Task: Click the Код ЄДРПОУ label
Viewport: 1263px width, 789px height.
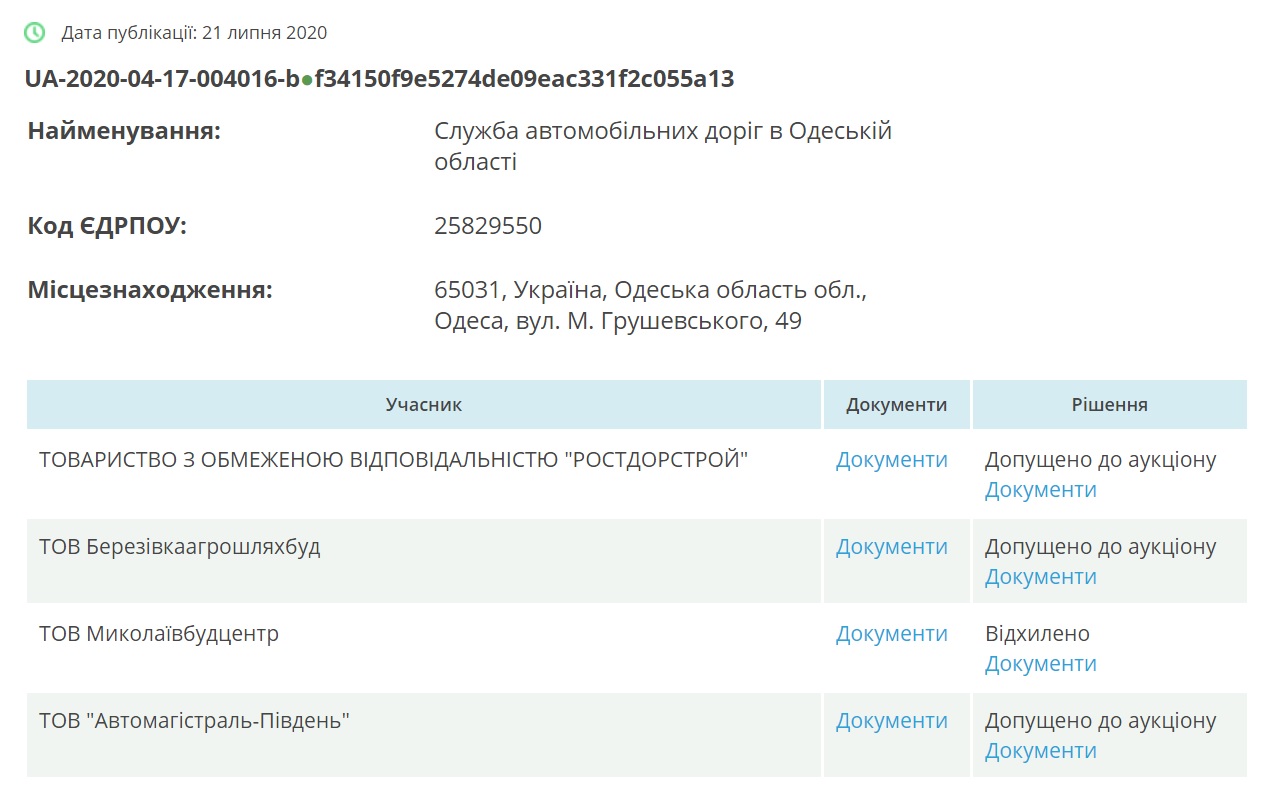Action: (x=107, y=226)
